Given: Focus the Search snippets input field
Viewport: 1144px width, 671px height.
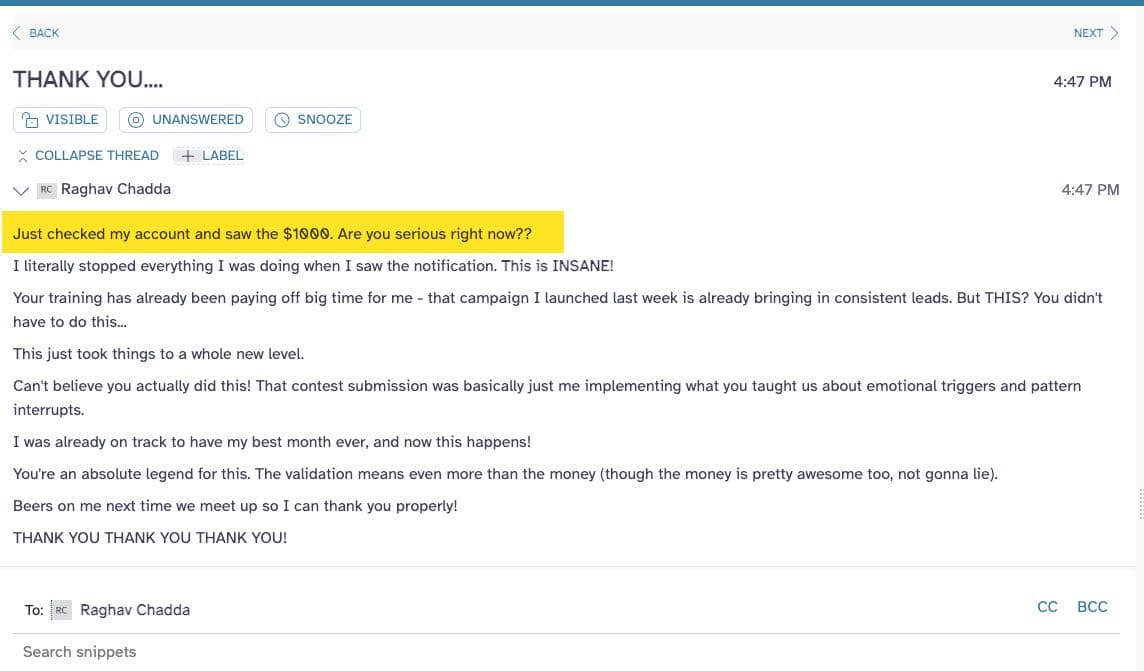Looking at the screenshot, I should coord(566,652).
